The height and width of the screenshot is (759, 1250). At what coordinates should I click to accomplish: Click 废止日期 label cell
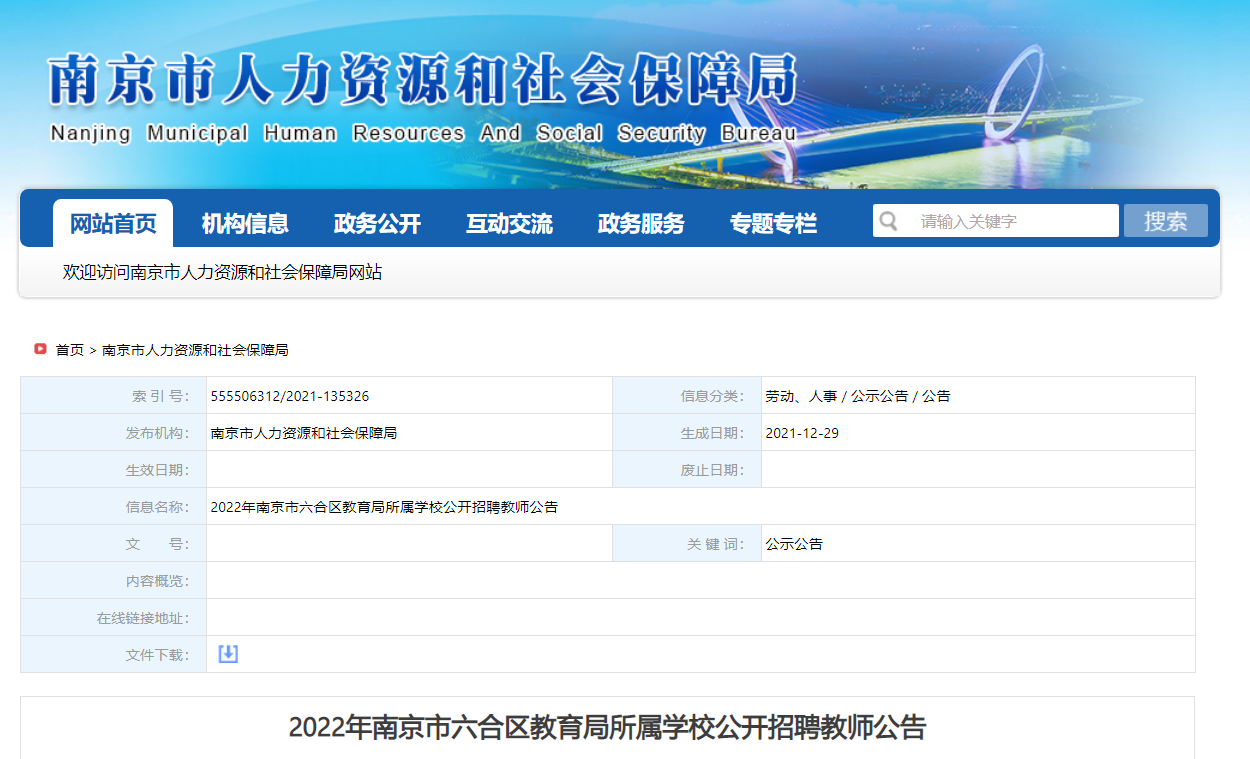click(687, 470)
